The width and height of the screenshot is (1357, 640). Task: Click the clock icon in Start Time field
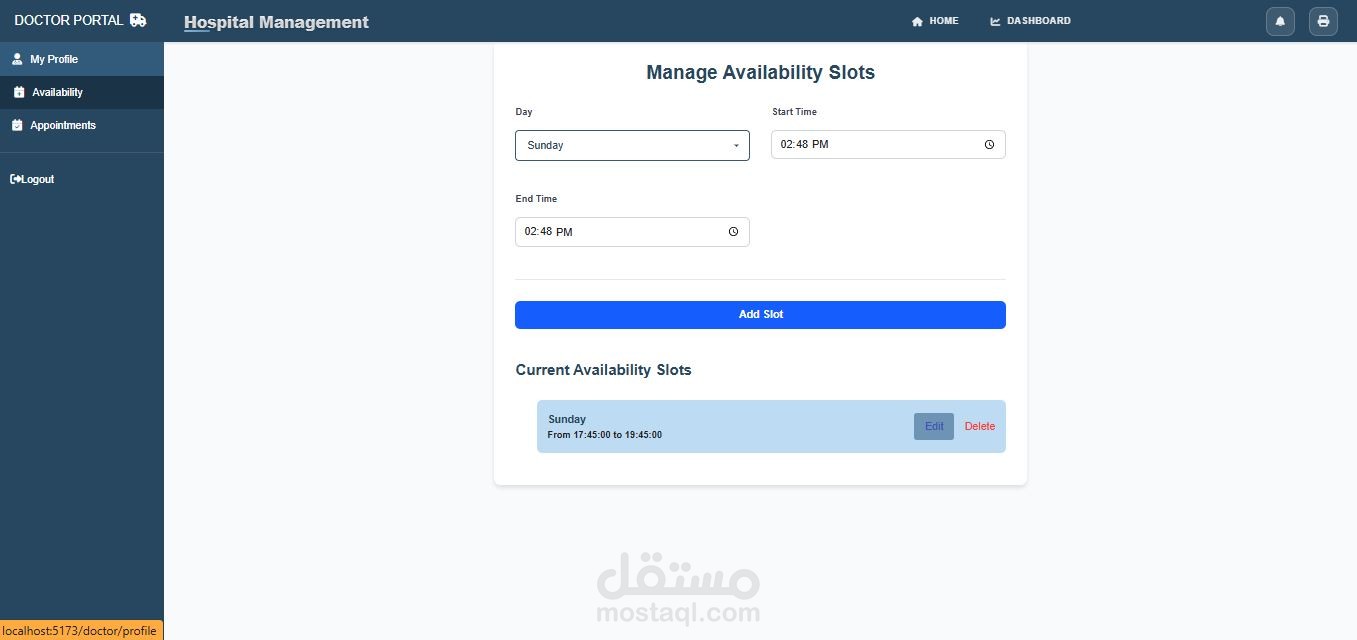coord(989,145)
